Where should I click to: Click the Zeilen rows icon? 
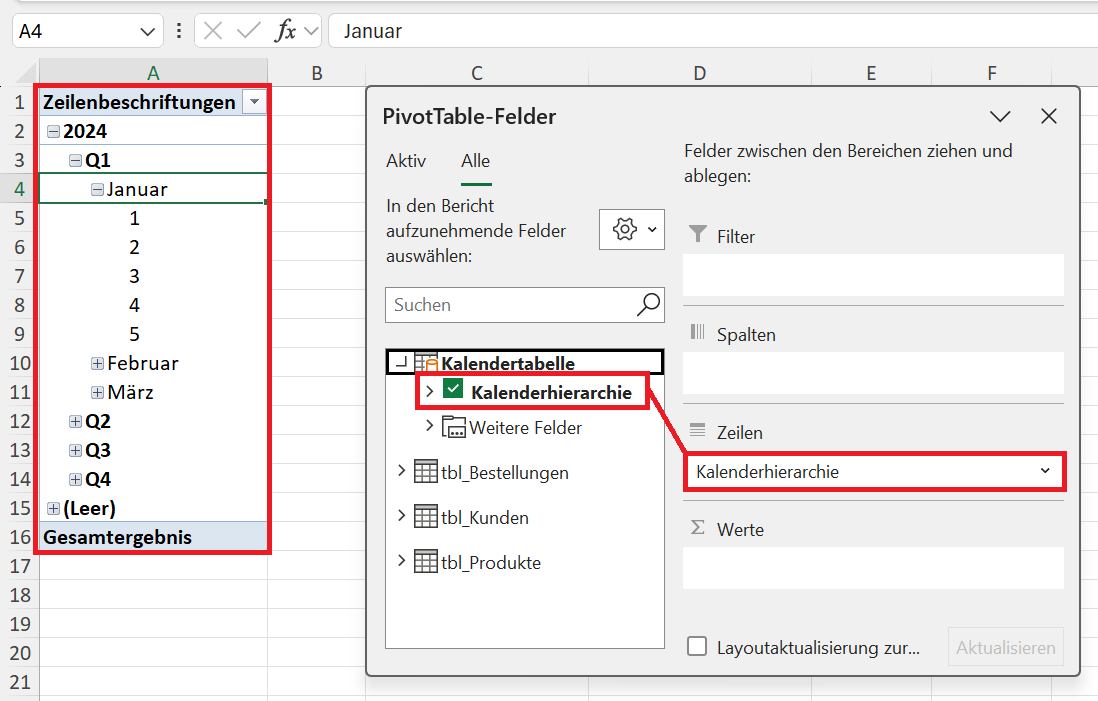click(x=697, y=430)
